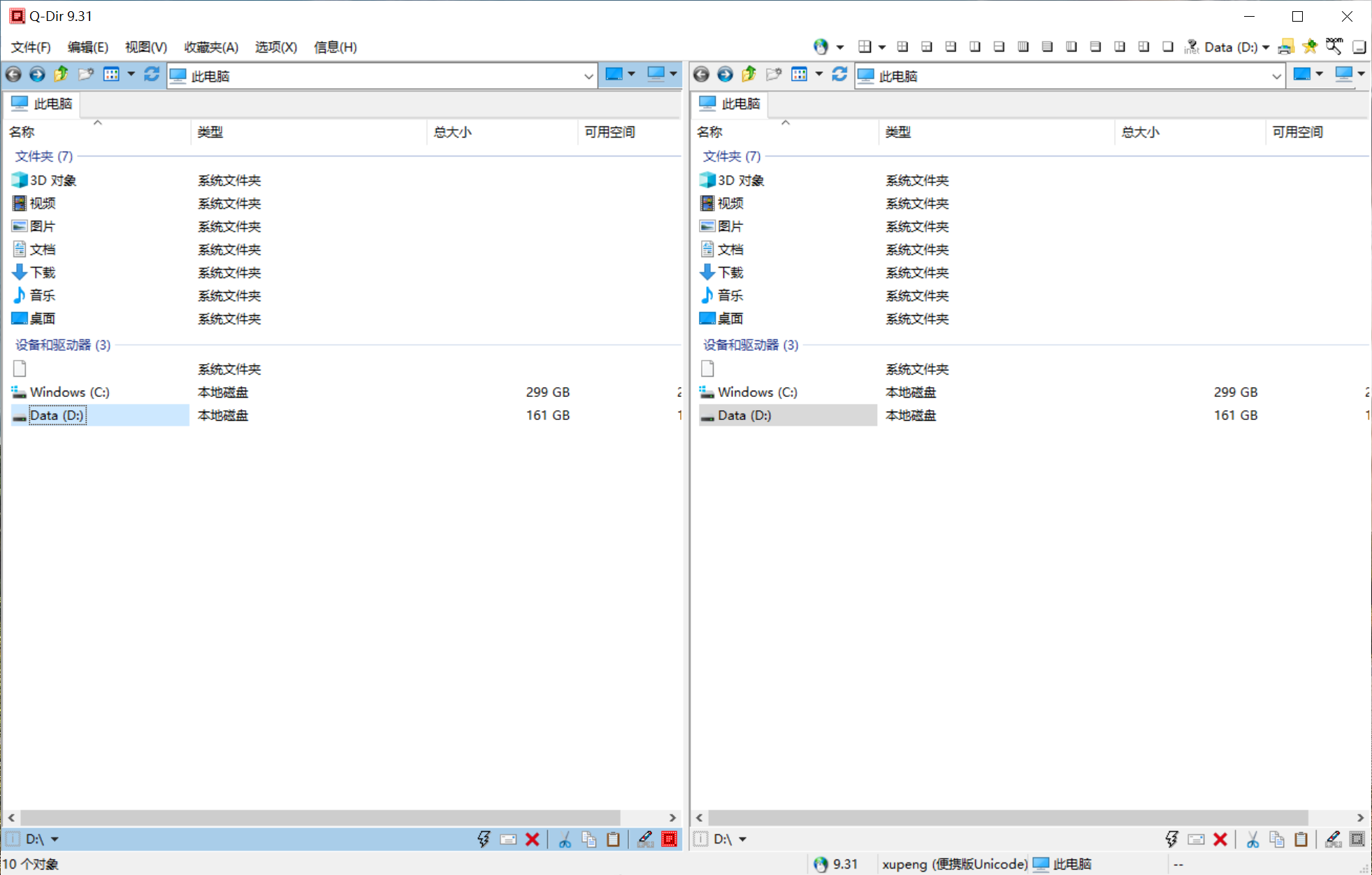1372x875 pixels.
Task: Open new folder creation in left panel
Action: point(85,74)
